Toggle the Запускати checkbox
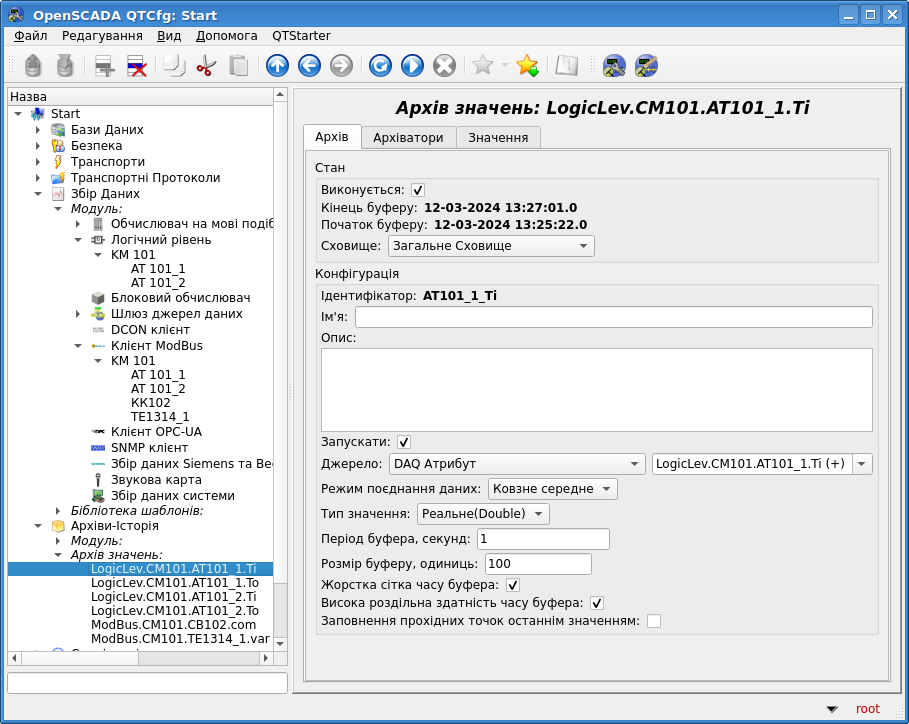909x724 pixels. 404,442
